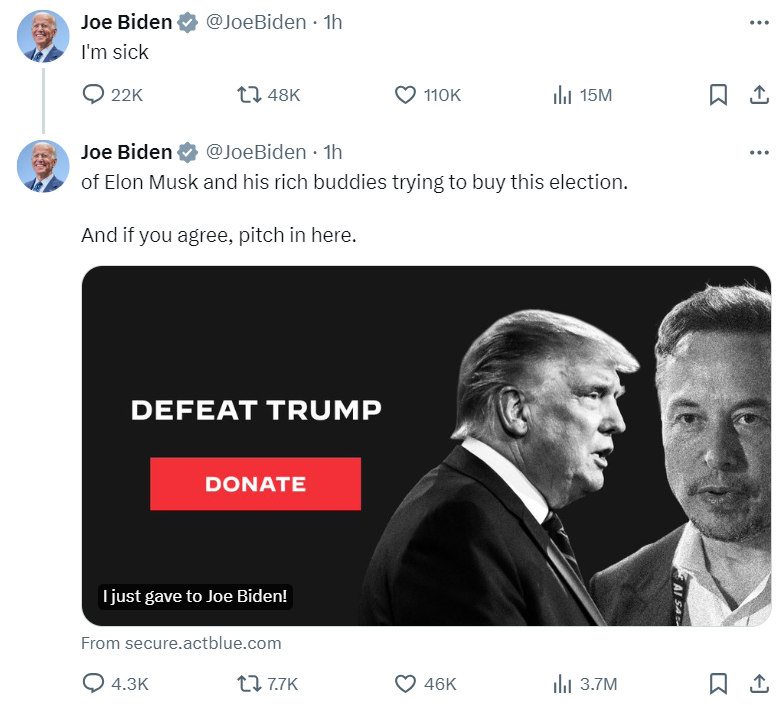Open Joe Biden's avatar on first tweet
781x705 pixels.
click(x=43, y=36)
